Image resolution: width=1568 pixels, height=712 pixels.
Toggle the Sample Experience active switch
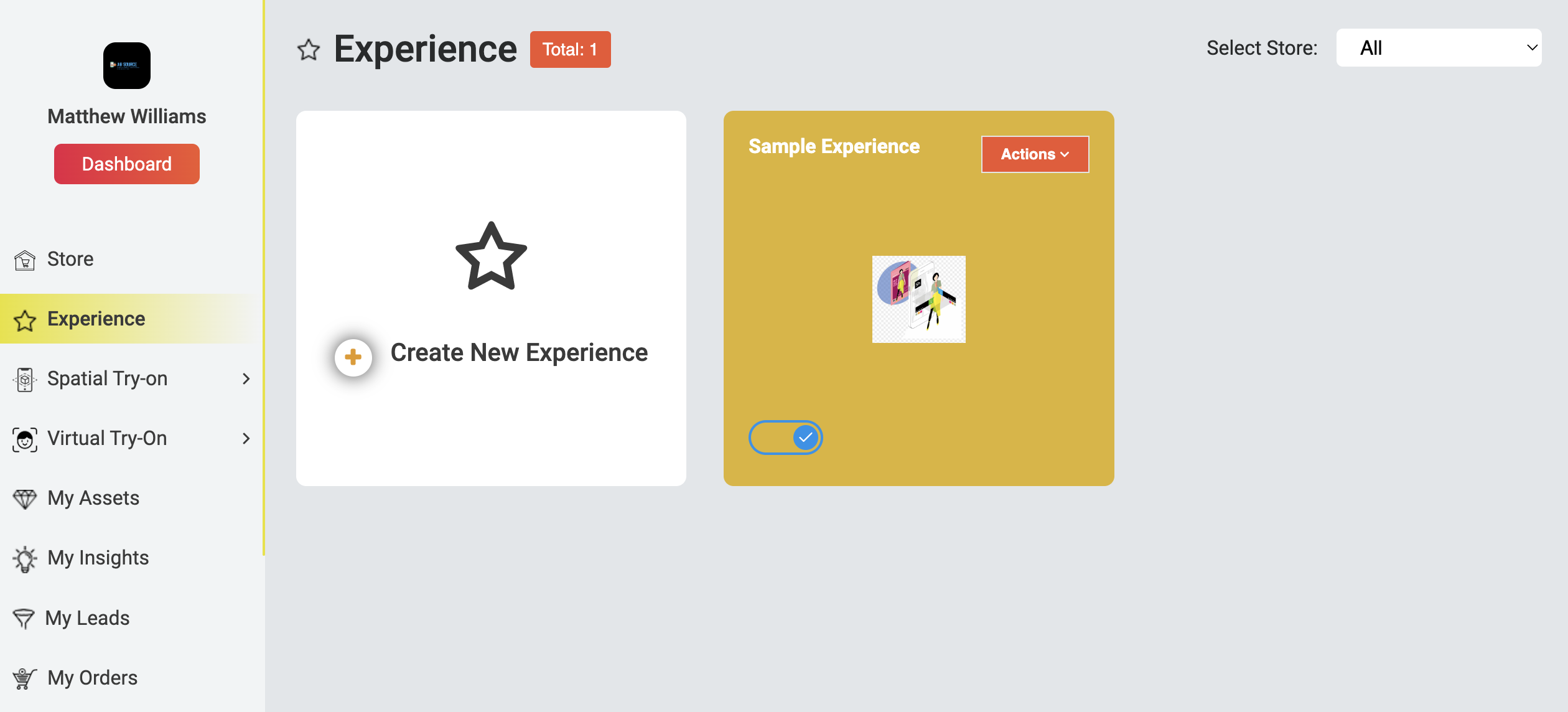tap(785, 438)
